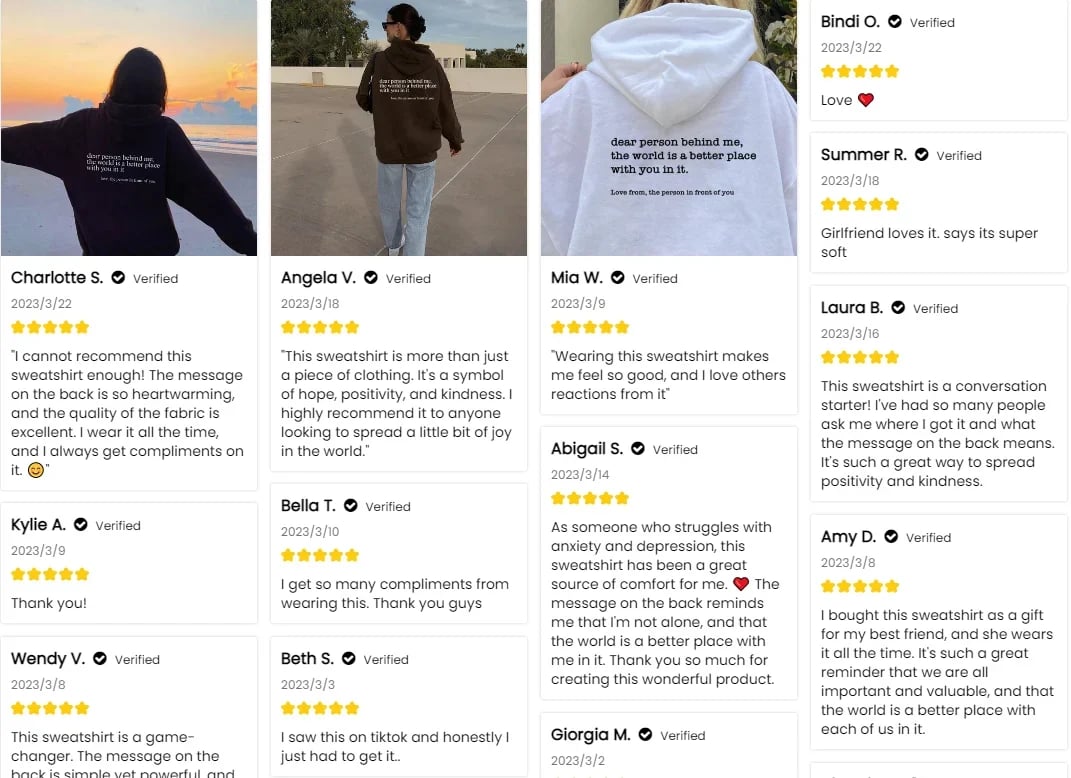
Task: Click Wendy V. reviewer name
Action: (x=48, y=658)
